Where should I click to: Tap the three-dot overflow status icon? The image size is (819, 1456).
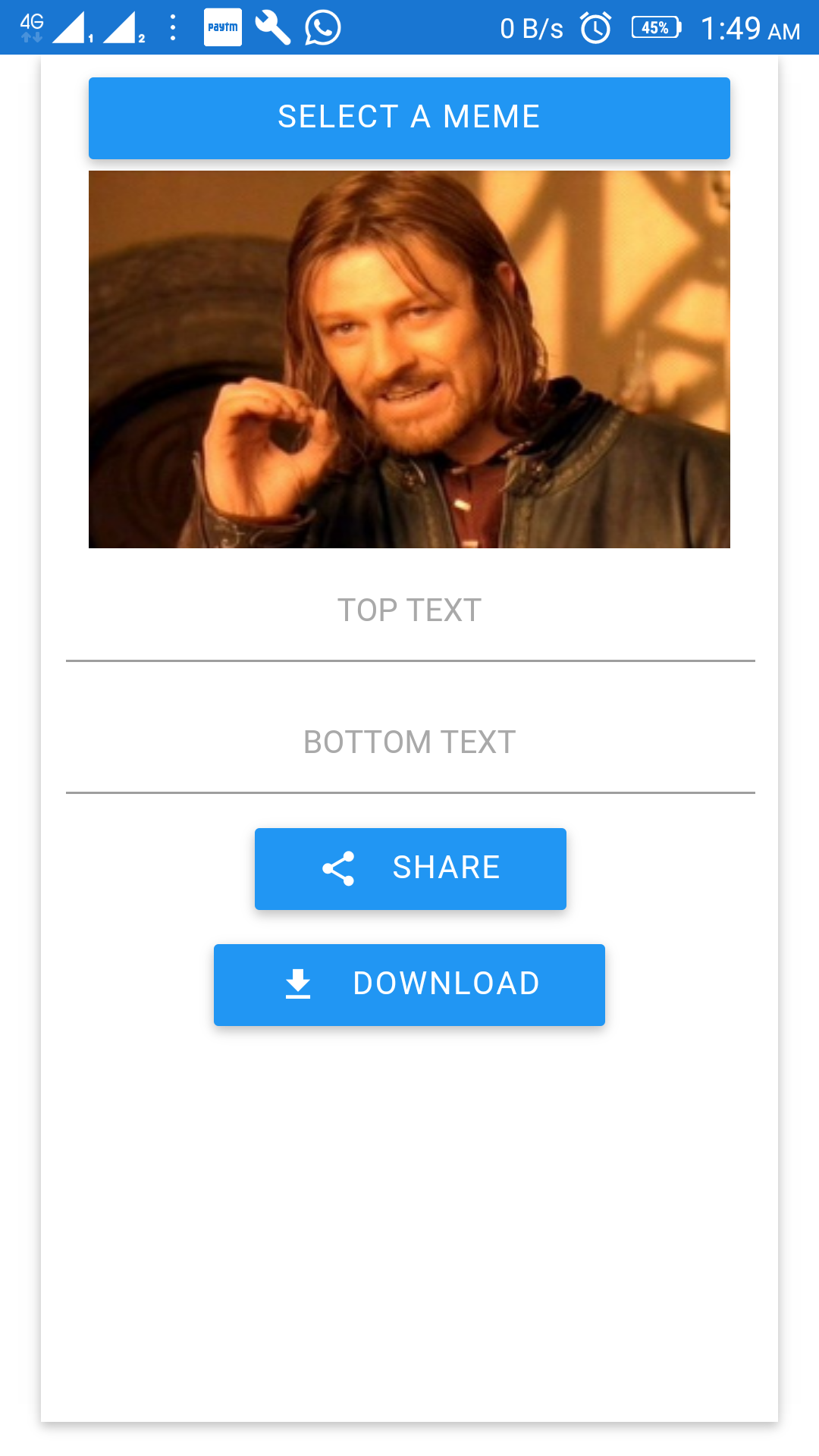pos(174,27)
